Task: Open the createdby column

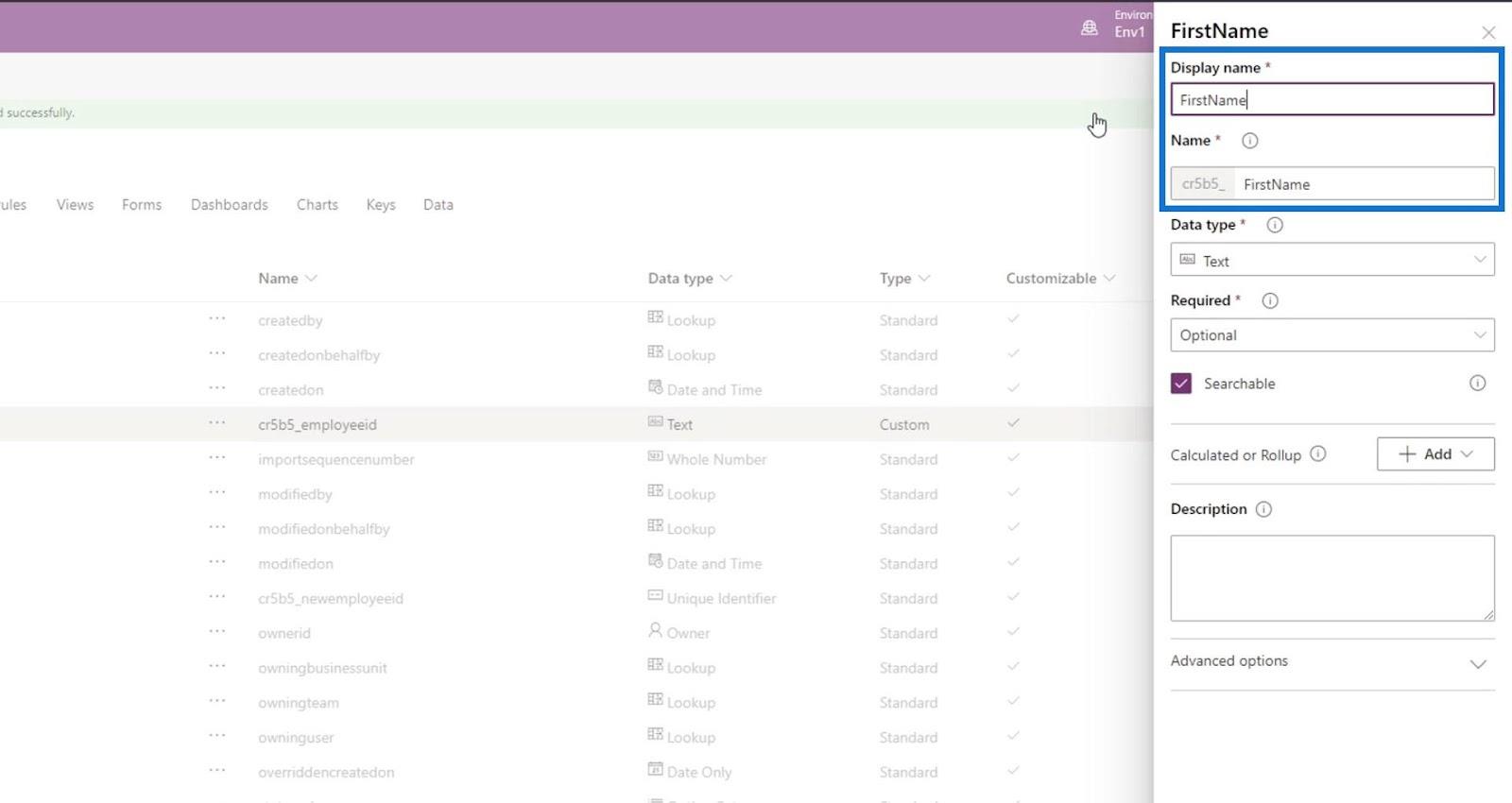Action: click(290, 321)
